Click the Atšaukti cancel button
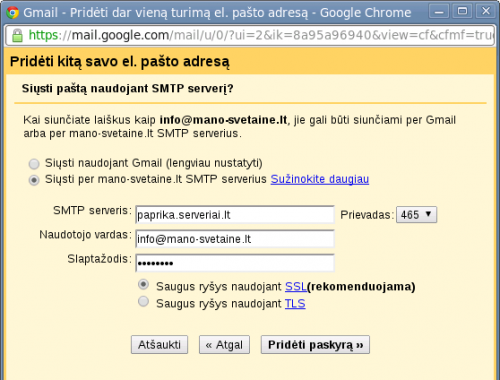The image size is (500, 380). (x=159, y=344)
